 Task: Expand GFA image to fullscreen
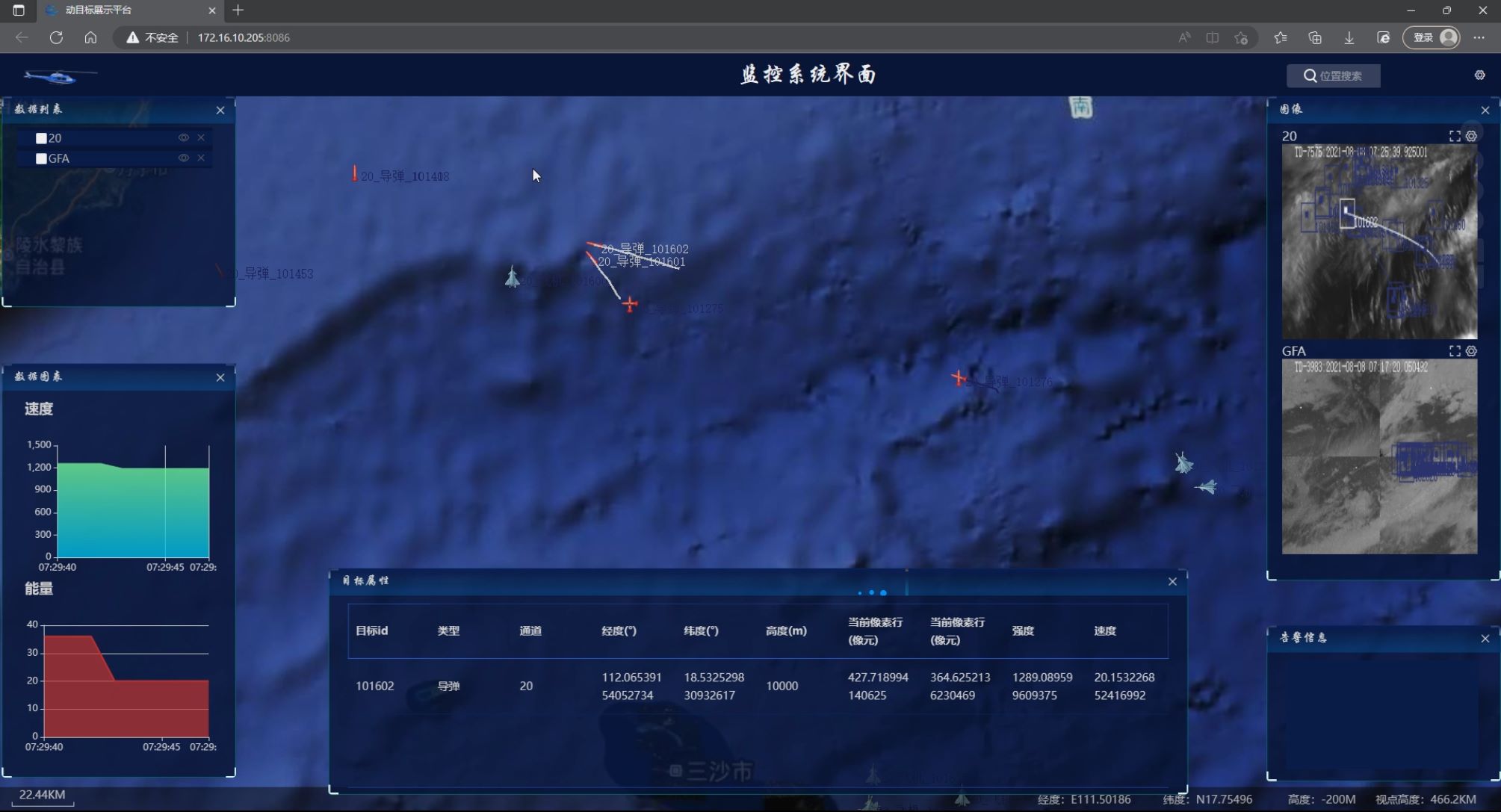coord(1454,351)
